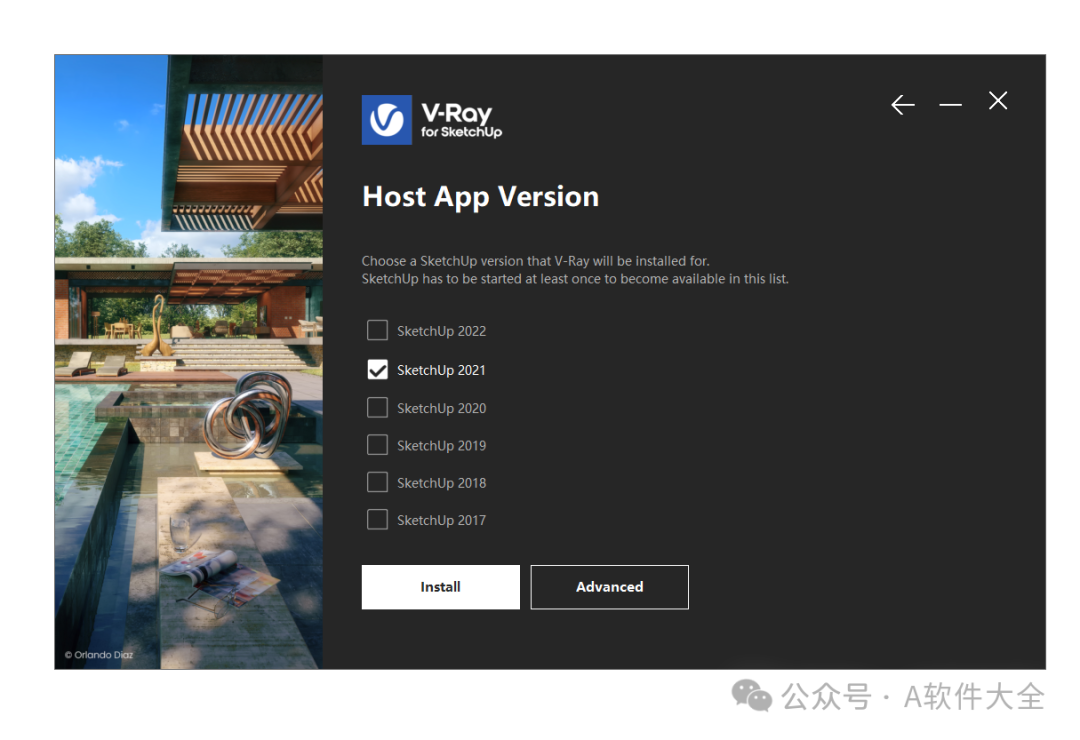Tick the SketchUp 2020 checkbox
Screen dimensions: 1080x740
click(377, 408)
